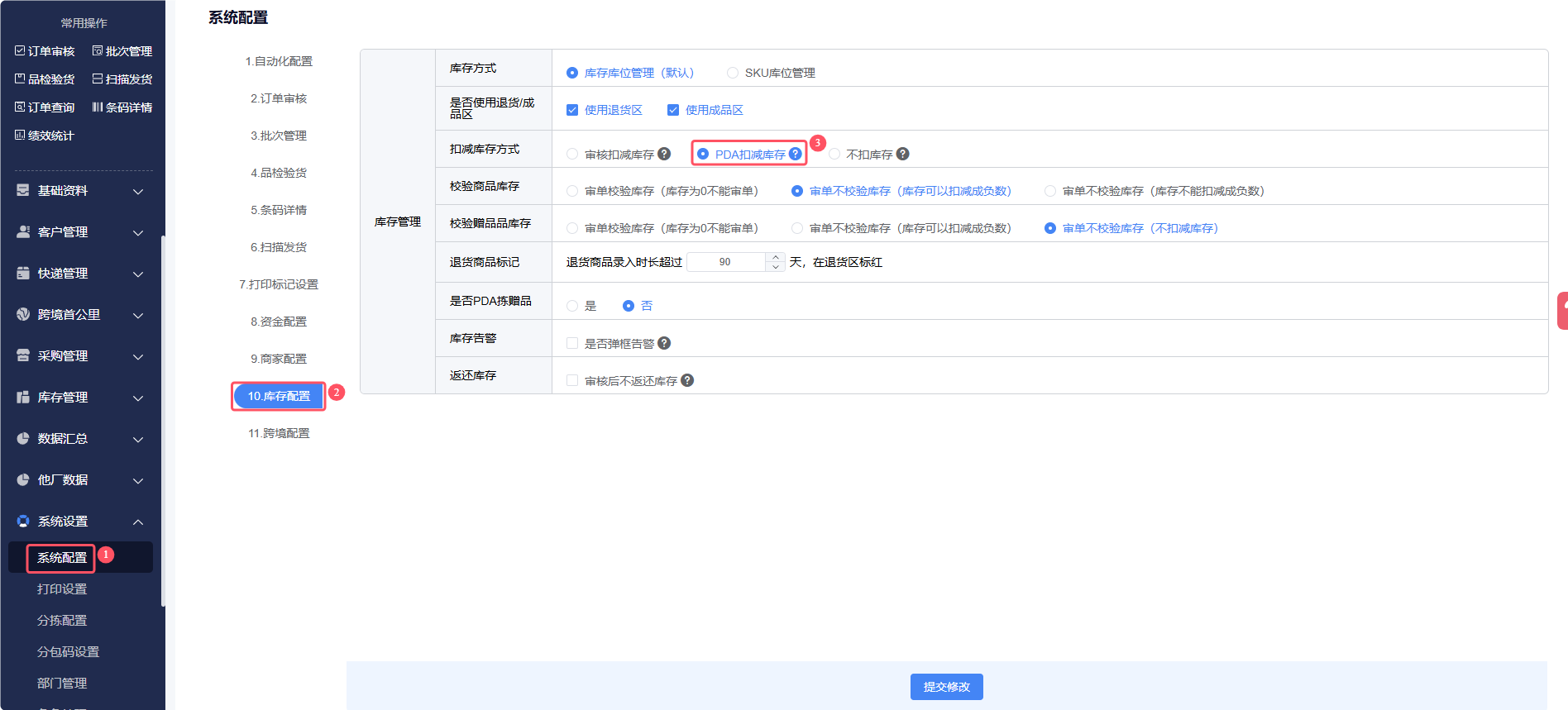Uncheck the 使用退货区 checkbox
This screenshot has height=710, width=1568.
(572, 110)
